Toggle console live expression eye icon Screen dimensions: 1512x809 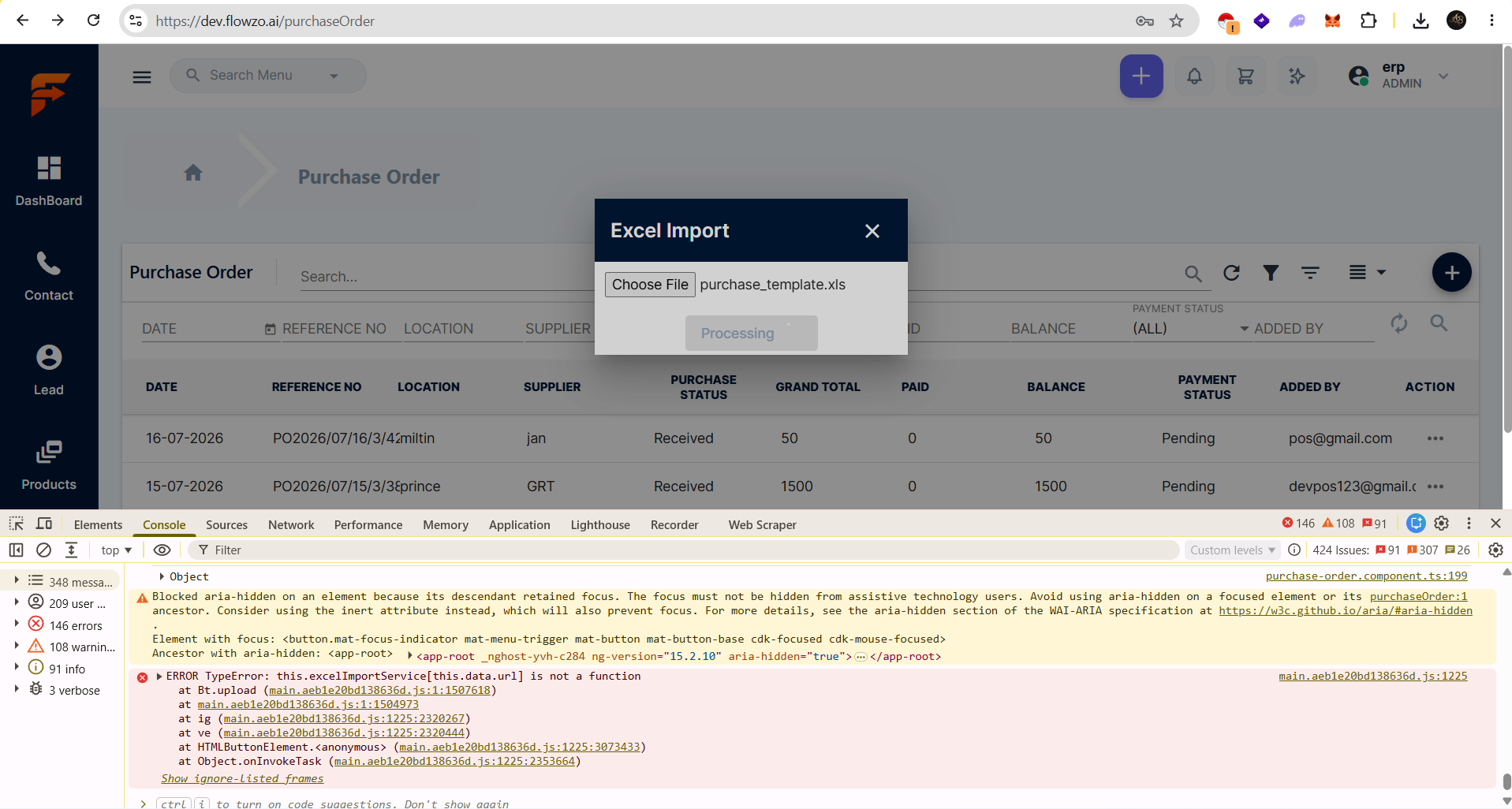[x=162, y=550]
